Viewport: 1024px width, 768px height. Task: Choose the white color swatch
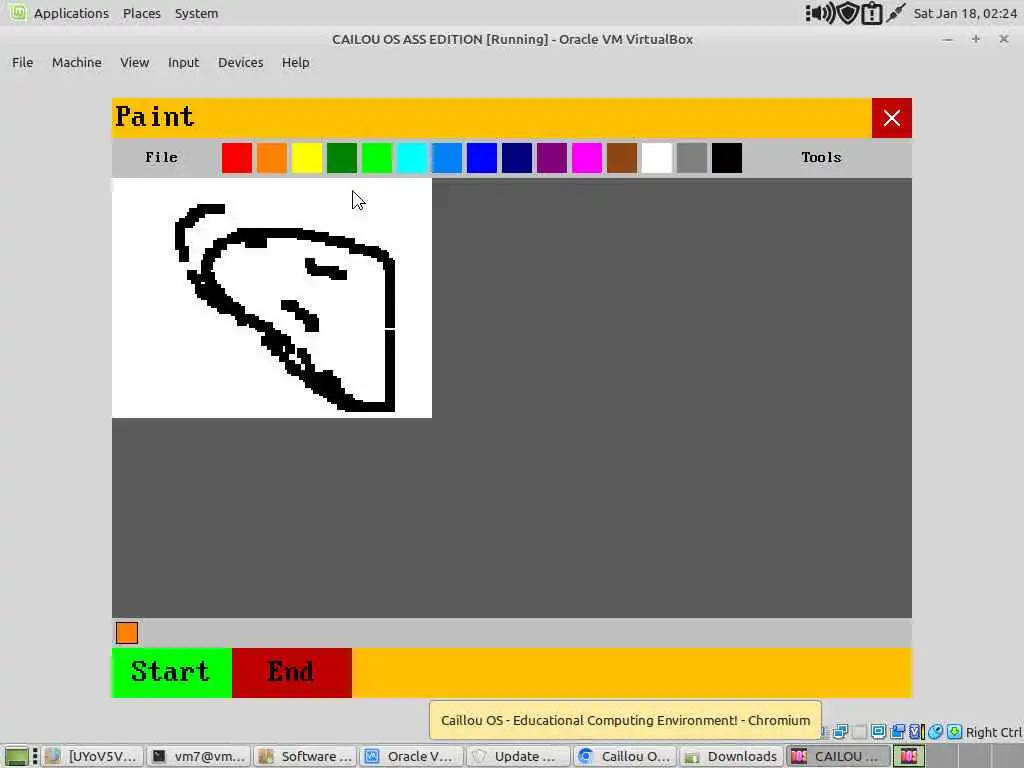click(x=657, y=158)
